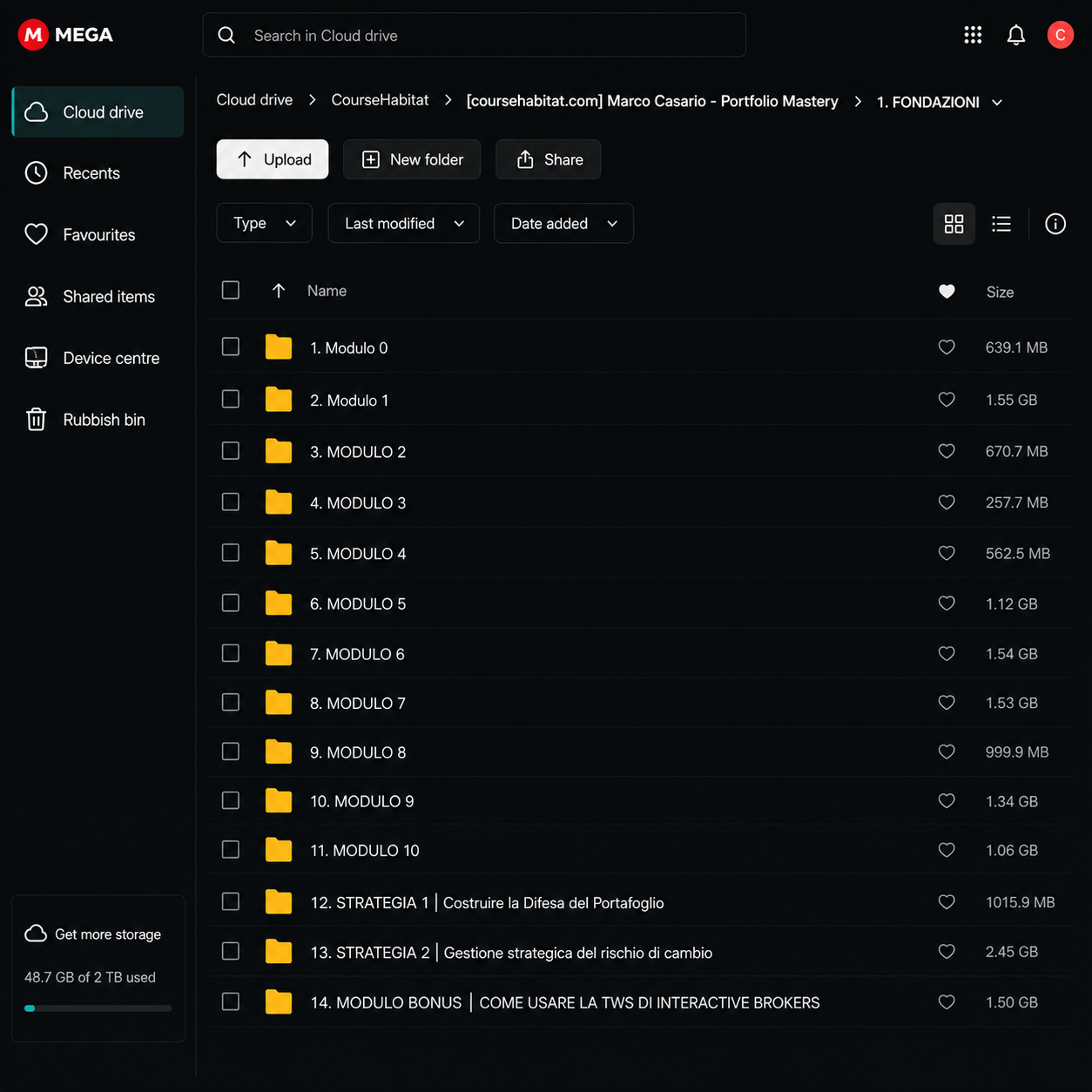Click the MEGA logo

point(65,35)
